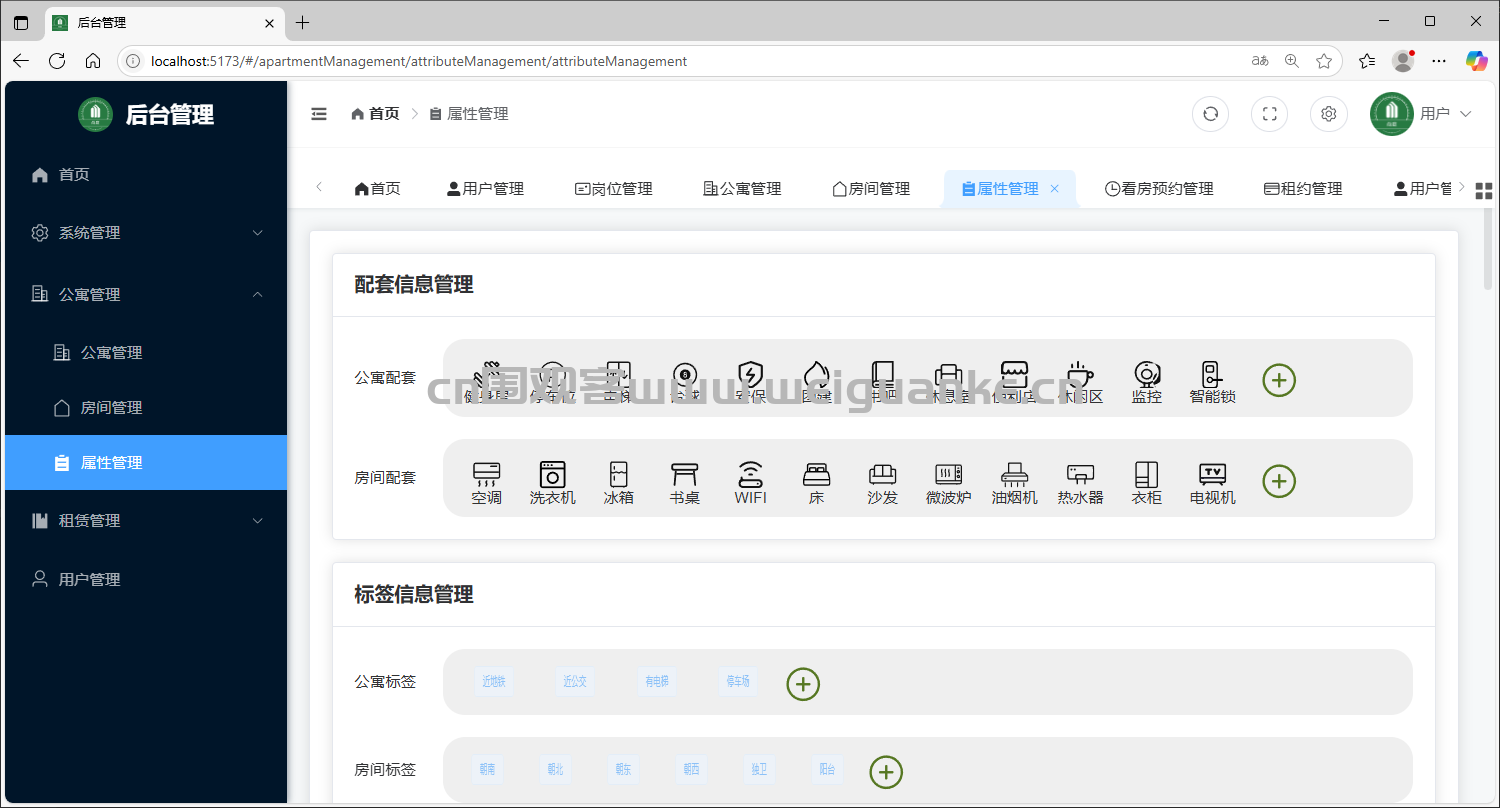Click the WIFI room amenity icon
The image size is (1500, 808).
(x=751, y=473)
